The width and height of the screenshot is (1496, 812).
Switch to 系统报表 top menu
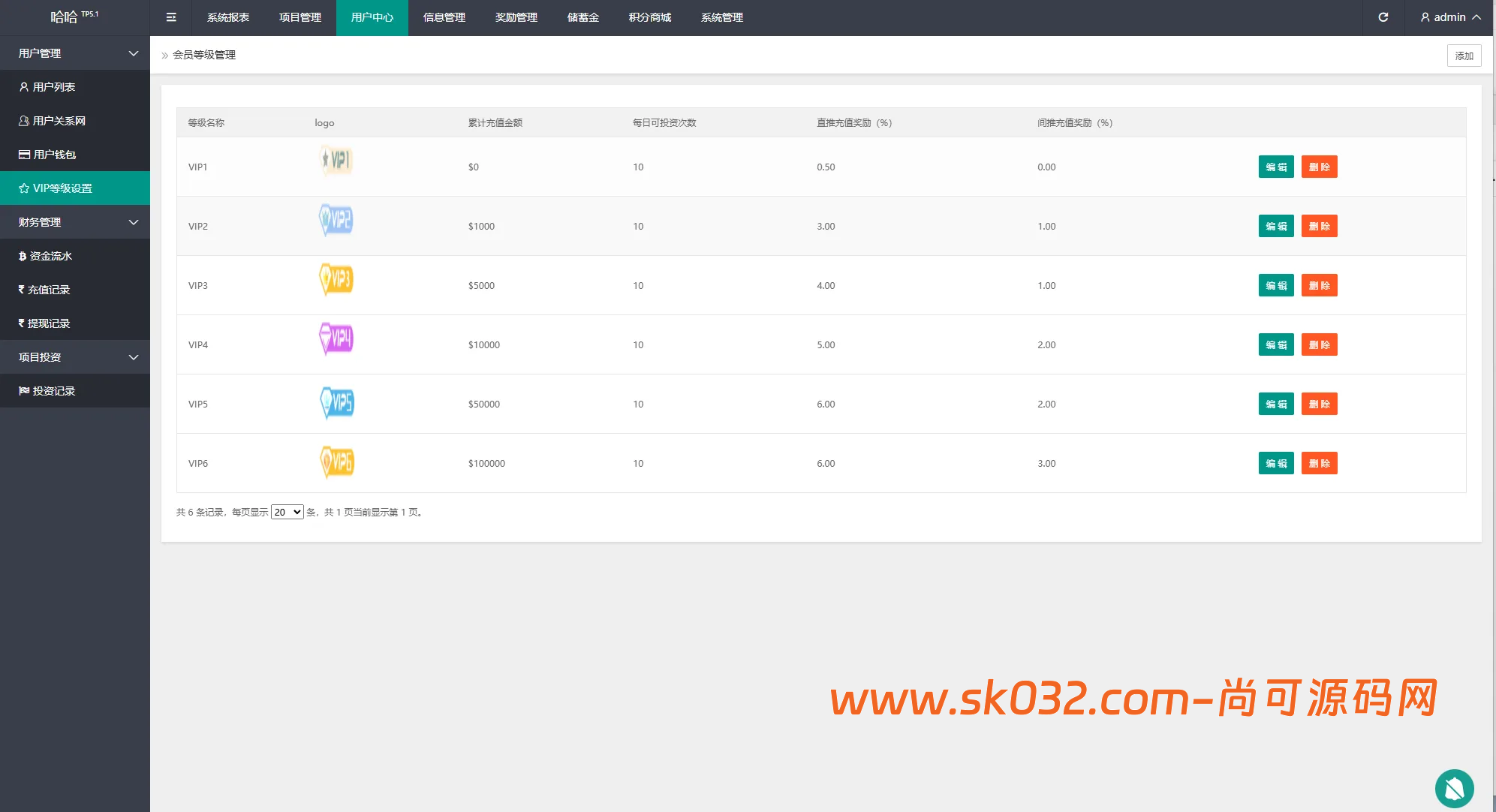[x=228, y=17]
